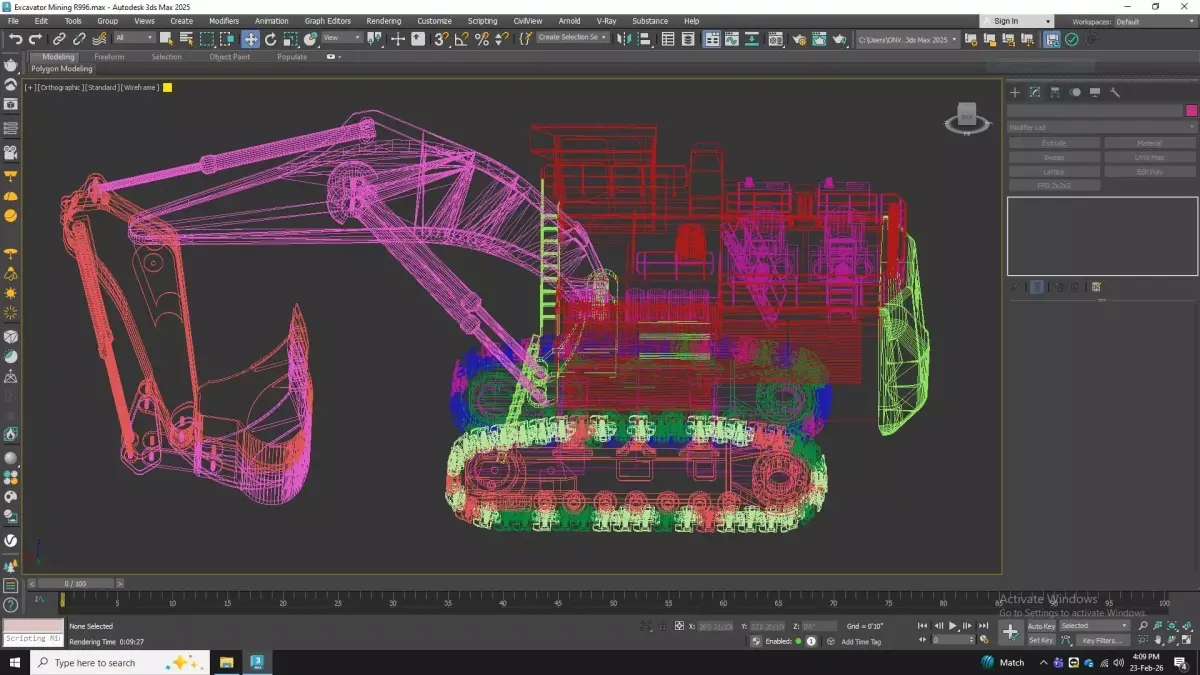Screen dimensions: 1200x675
Task: Open File Explorer from the taskbar
Action: (226, 663)
